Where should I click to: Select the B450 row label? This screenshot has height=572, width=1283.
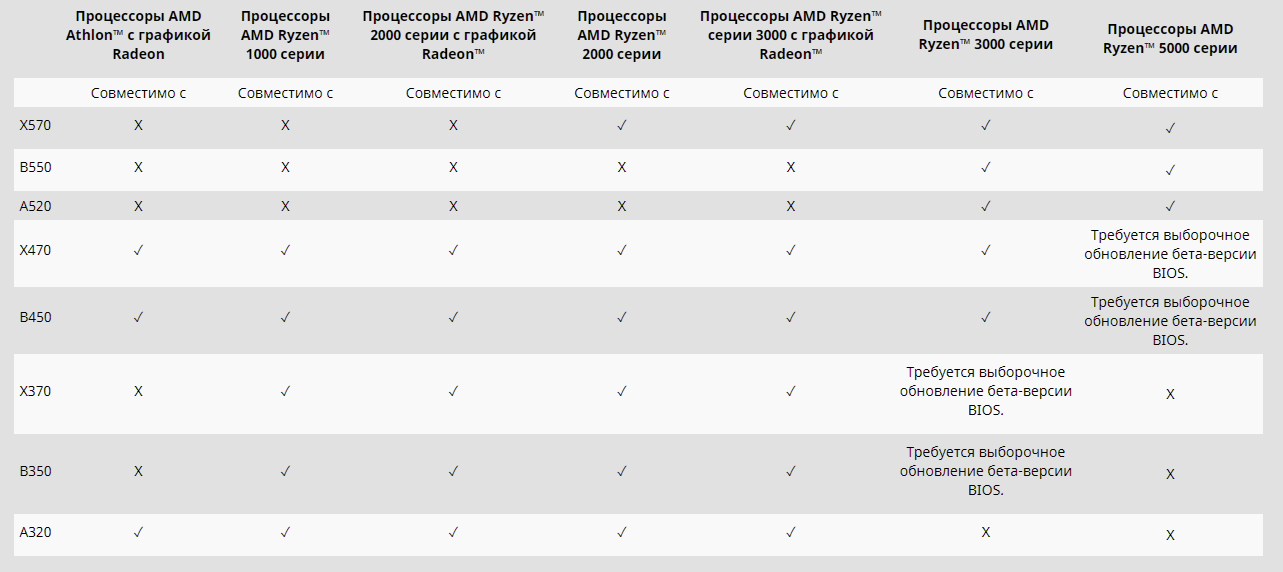pyautogui.click(x=35, y=317)
